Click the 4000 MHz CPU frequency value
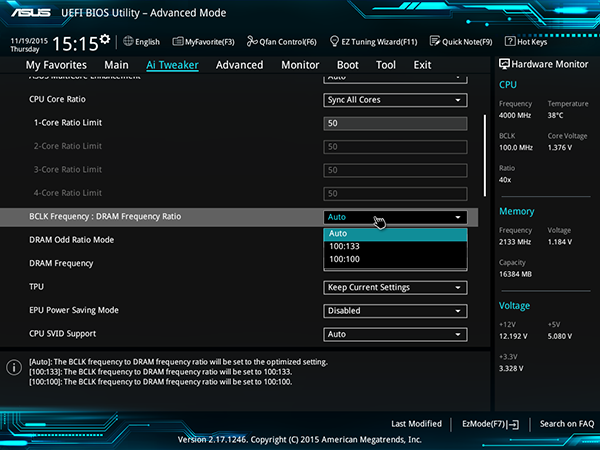Image resolution: width=600 pixels, height=450 pixels. (515, 115)
